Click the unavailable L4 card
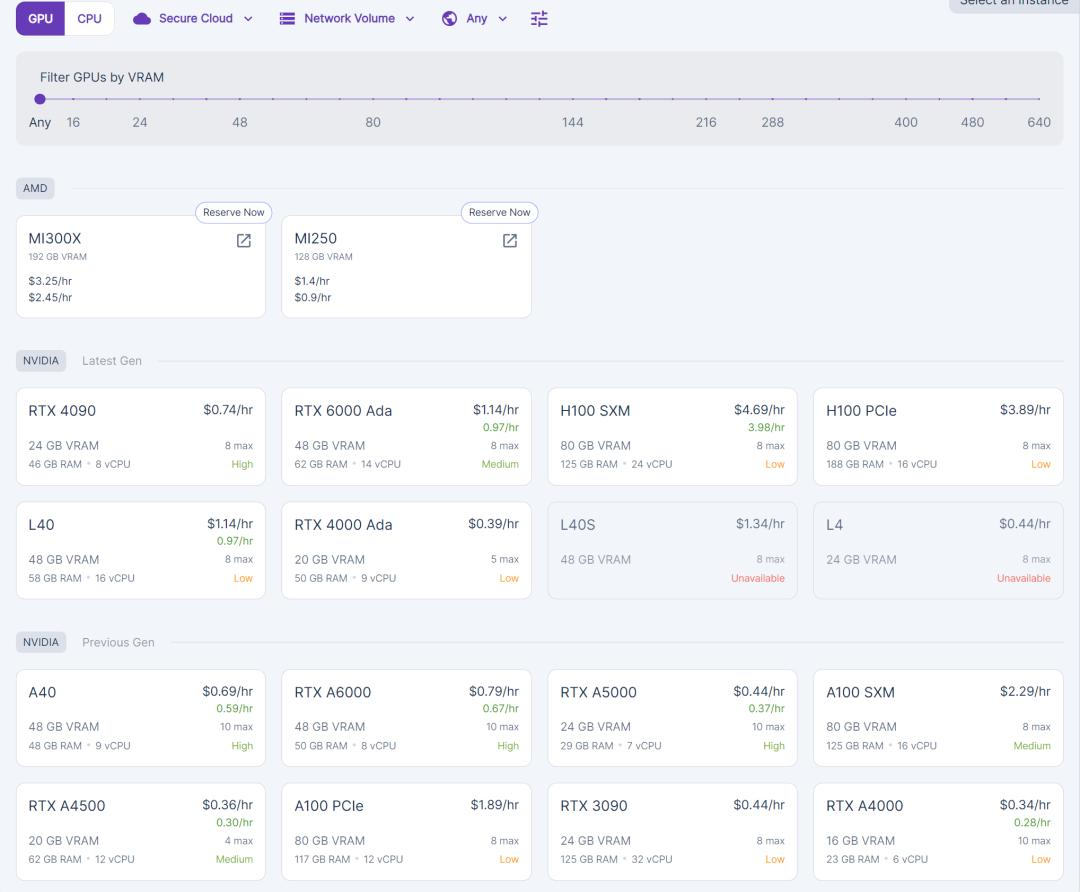This screenshot has width=1080, height=892. (x=938, y=550)
